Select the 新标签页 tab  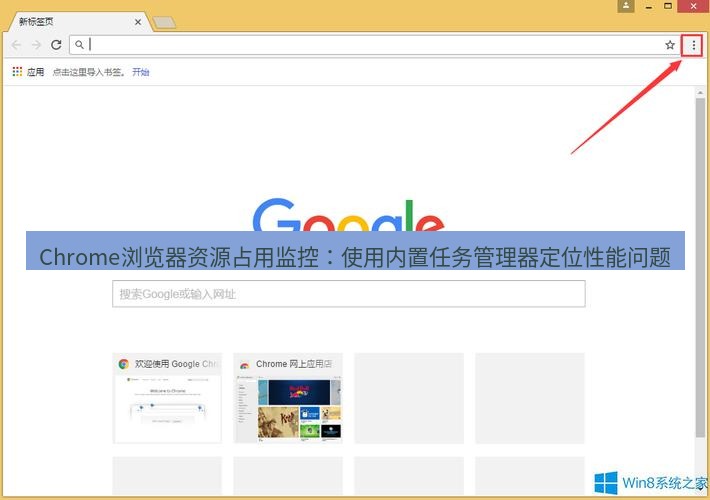tap(79, 22)
